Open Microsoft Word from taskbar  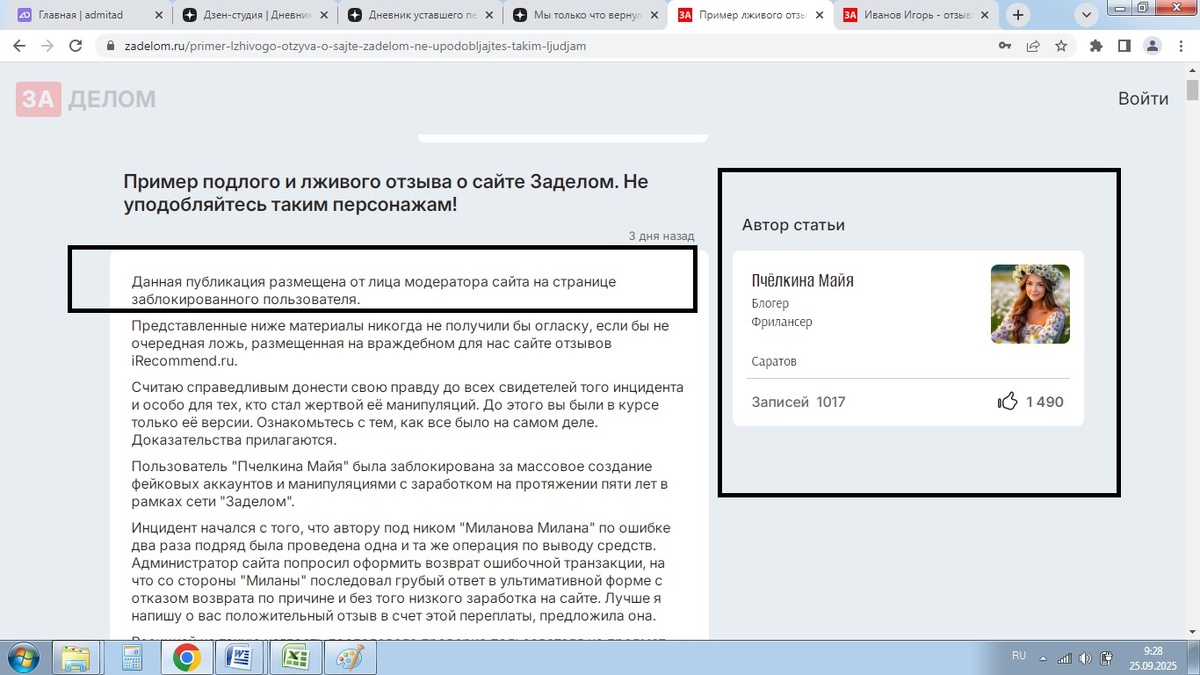[240, 658]
